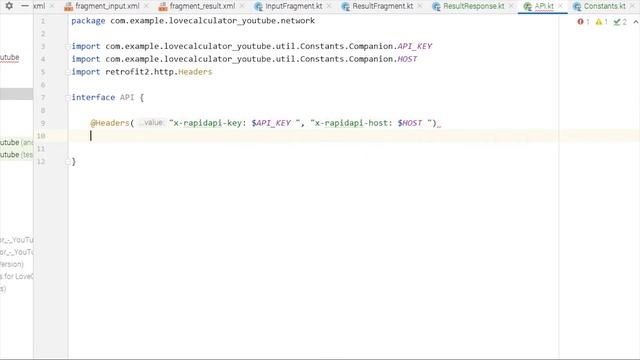The width and height of the screenshot is (640, 360).
Task: Click the closing fold marker at line 12
Action: 68,162
